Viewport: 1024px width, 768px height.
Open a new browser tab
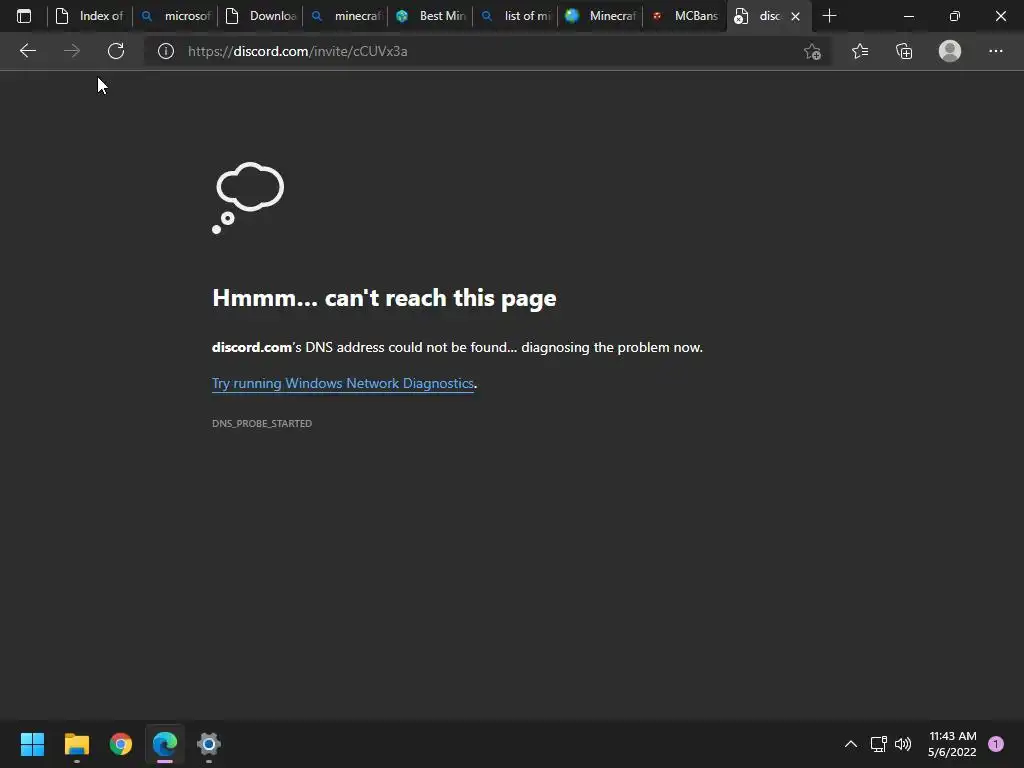pos(829,16)
